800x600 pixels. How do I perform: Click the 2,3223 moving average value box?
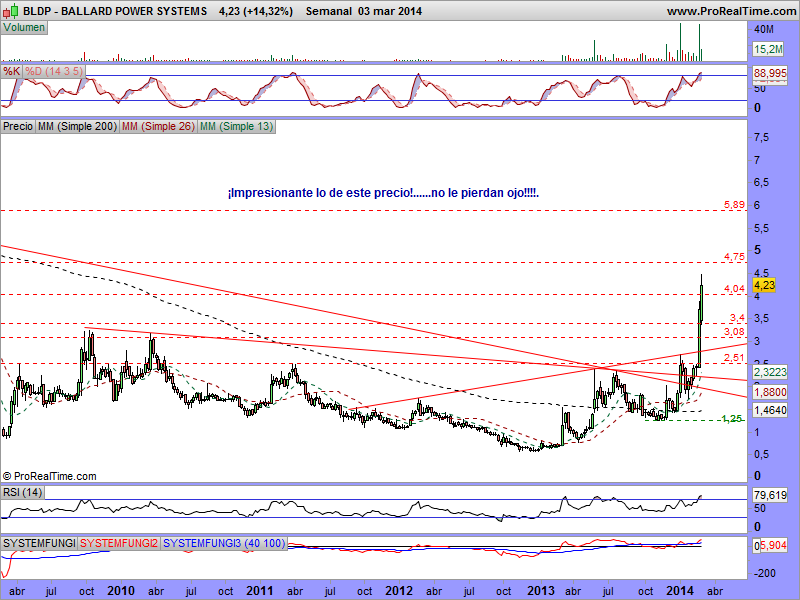tap(770, 372)
